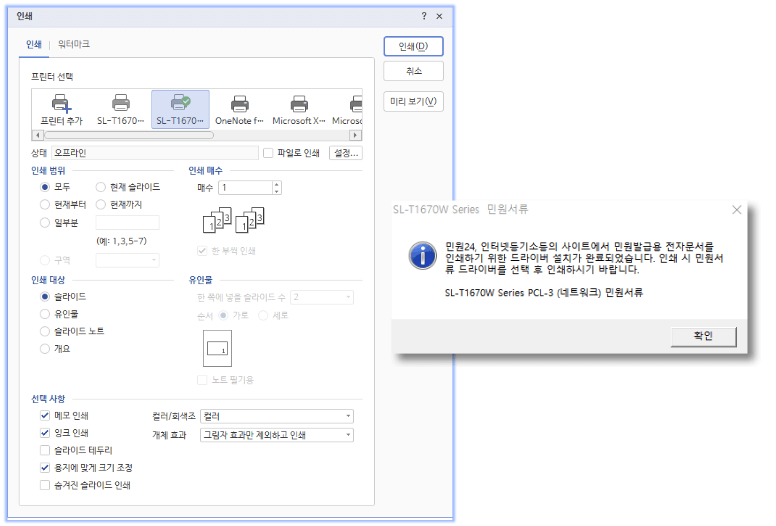Click the help question mark in print dialog

[424, 16]
